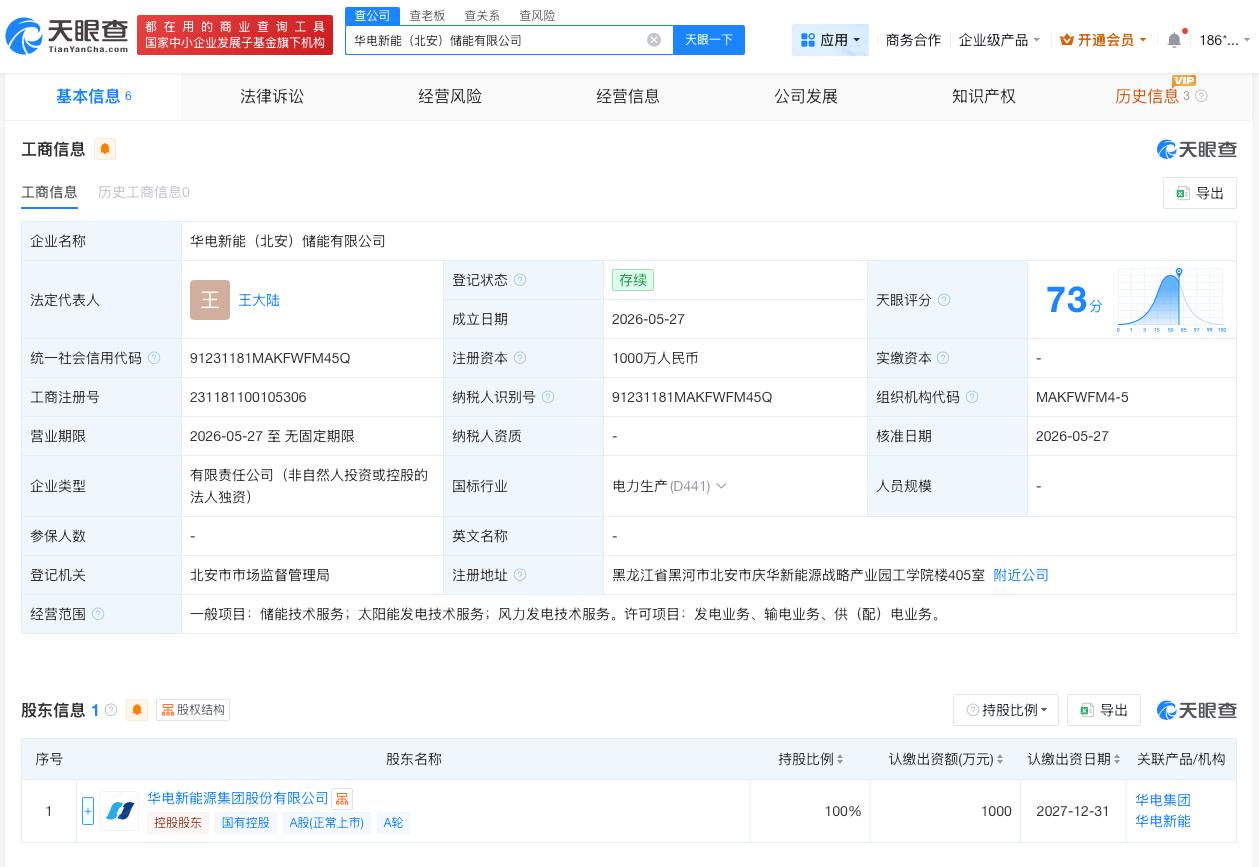Open the help icon next to 经营范围
1259x867 pixels.
tap(98, 614)
